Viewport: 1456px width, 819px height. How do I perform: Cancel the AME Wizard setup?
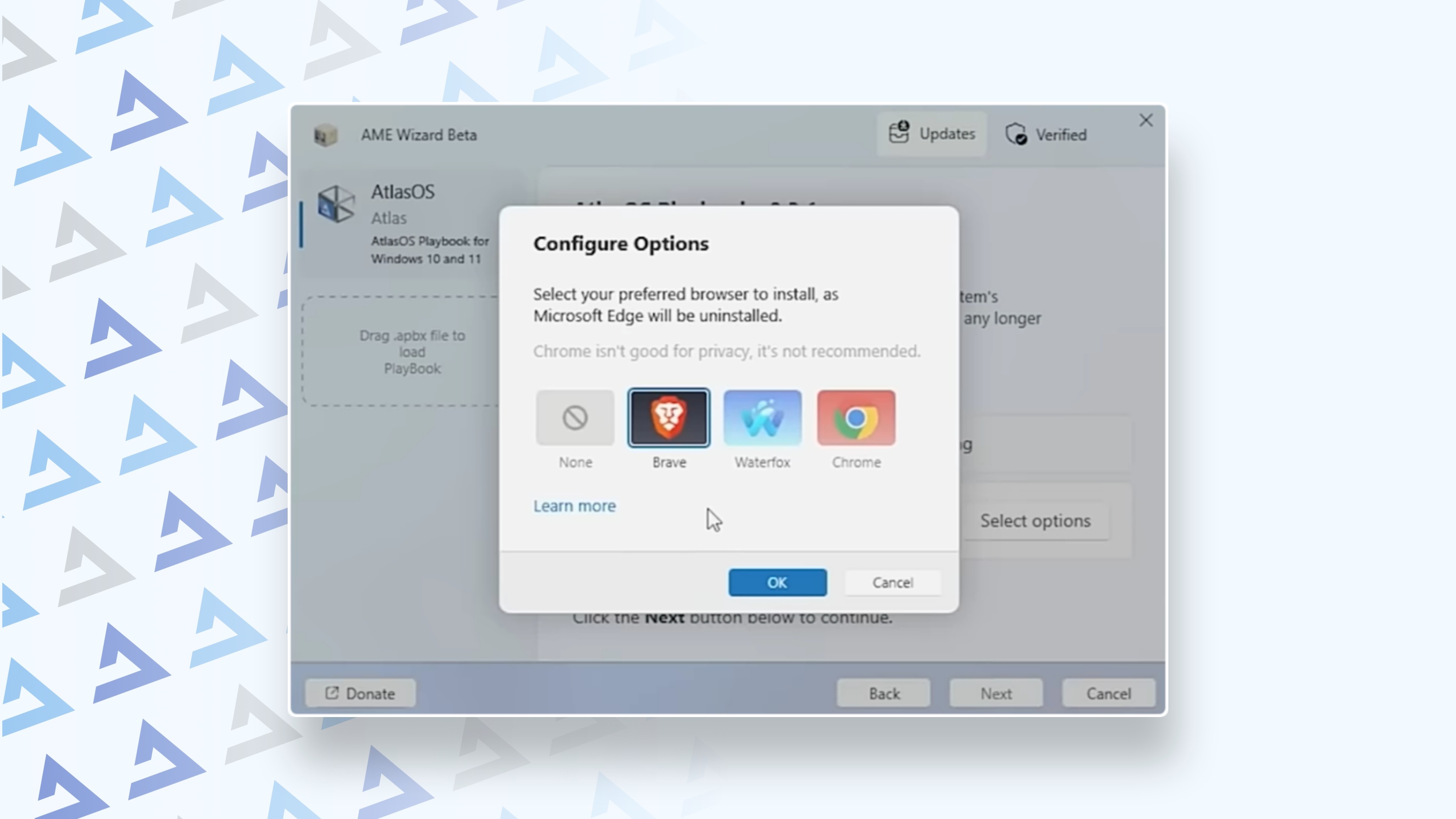click(x=1109, y=693)
